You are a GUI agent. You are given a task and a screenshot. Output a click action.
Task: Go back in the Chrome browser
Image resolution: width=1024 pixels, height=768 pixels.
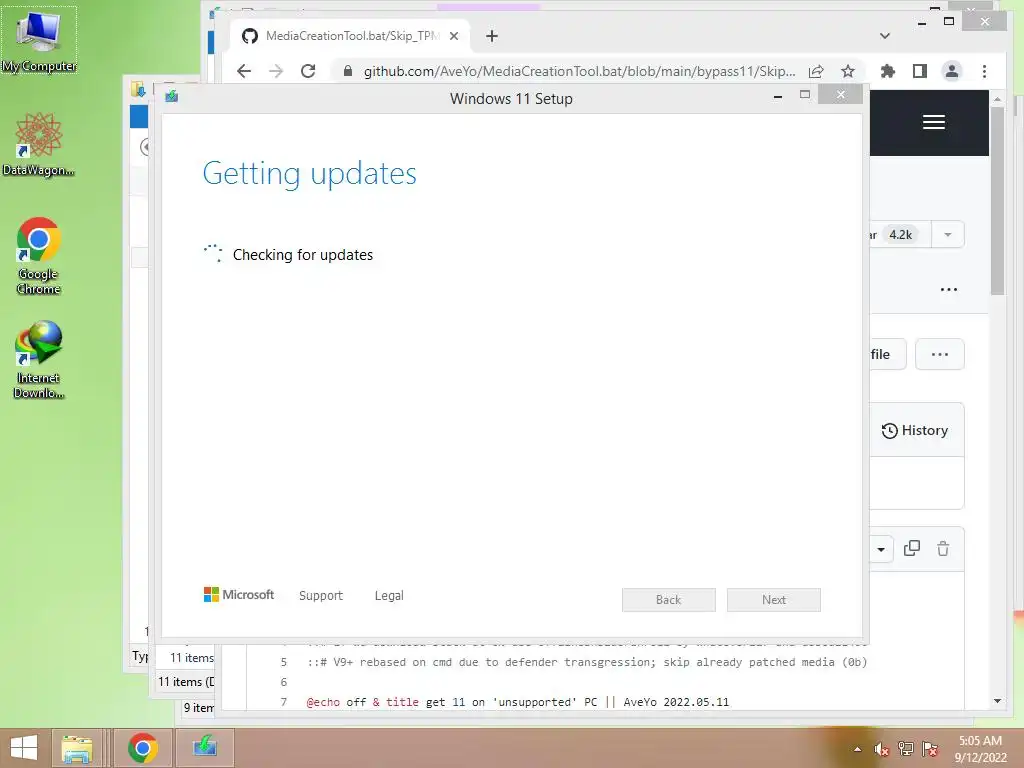244,71
